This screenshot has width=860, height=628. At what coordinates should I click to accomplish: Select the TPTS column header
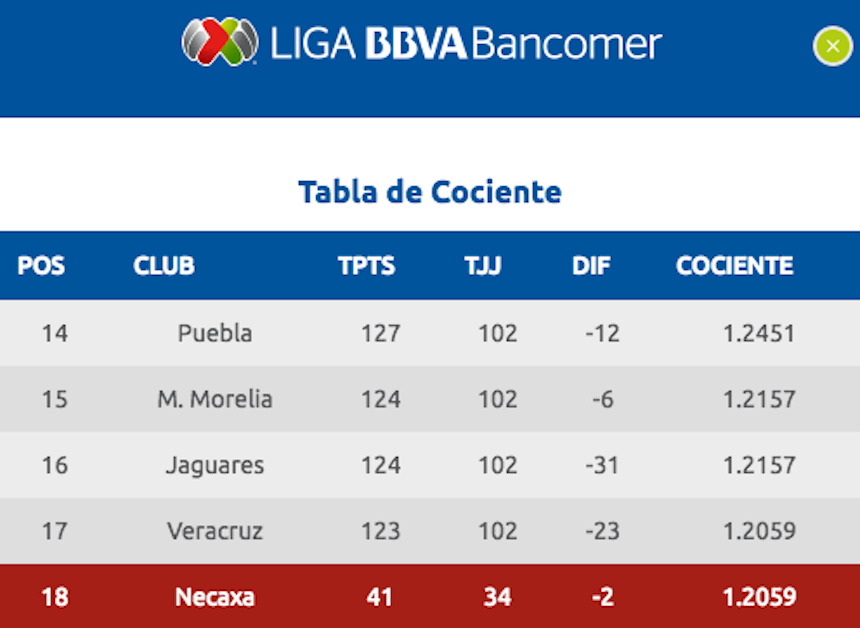[366, 266]
